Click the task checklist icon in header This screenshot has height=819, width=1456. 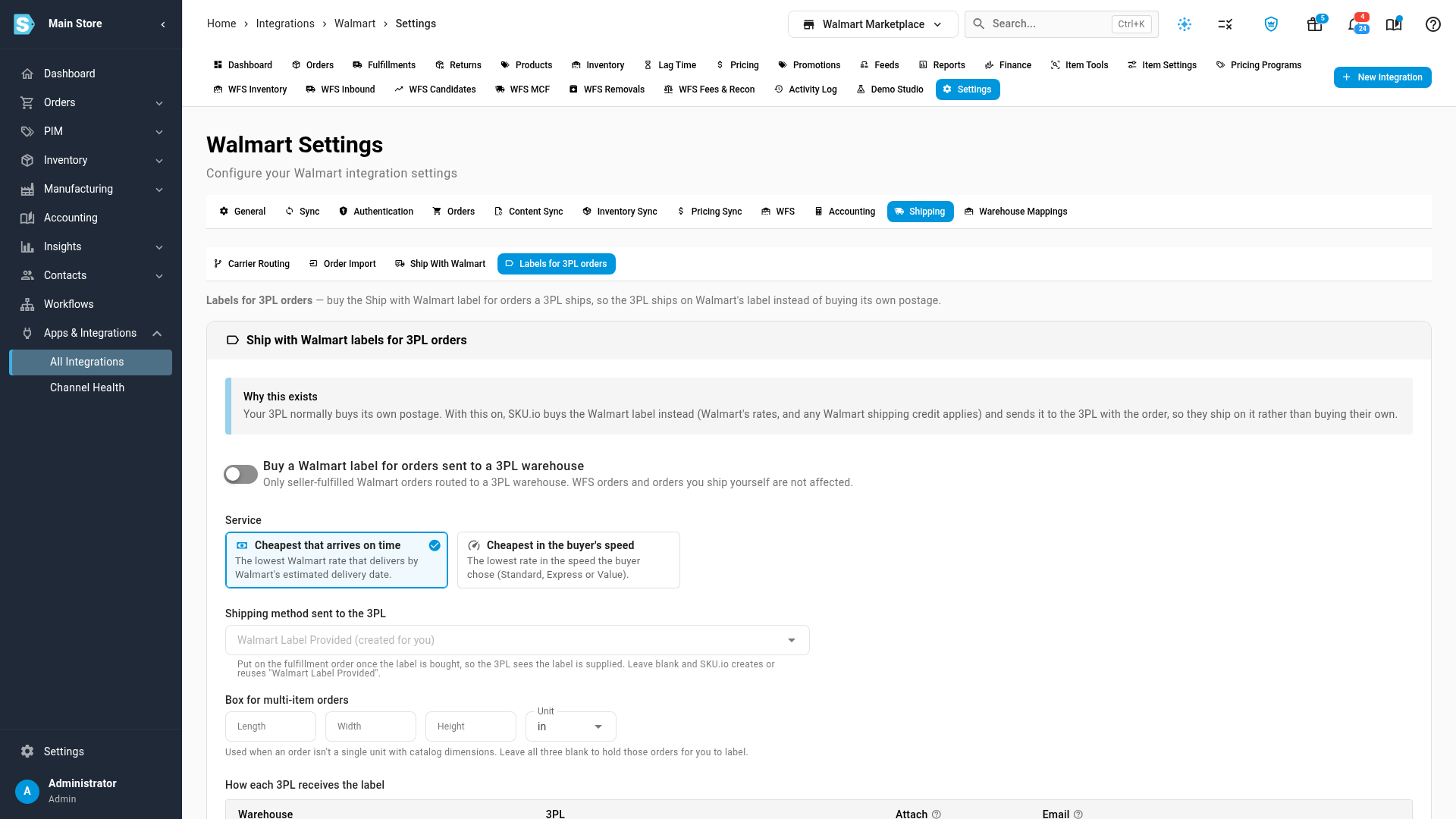coord(1225,24)
